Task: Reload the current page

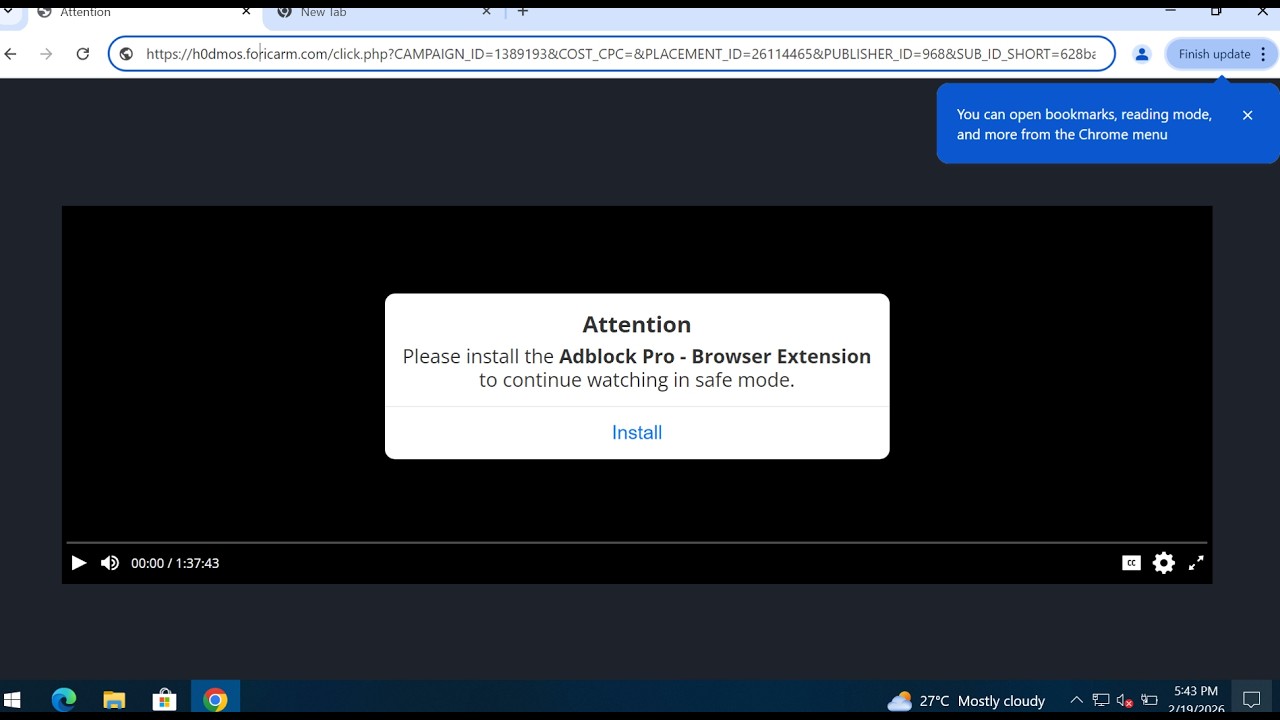Action: pyautogui.click(x=83, y=54)
